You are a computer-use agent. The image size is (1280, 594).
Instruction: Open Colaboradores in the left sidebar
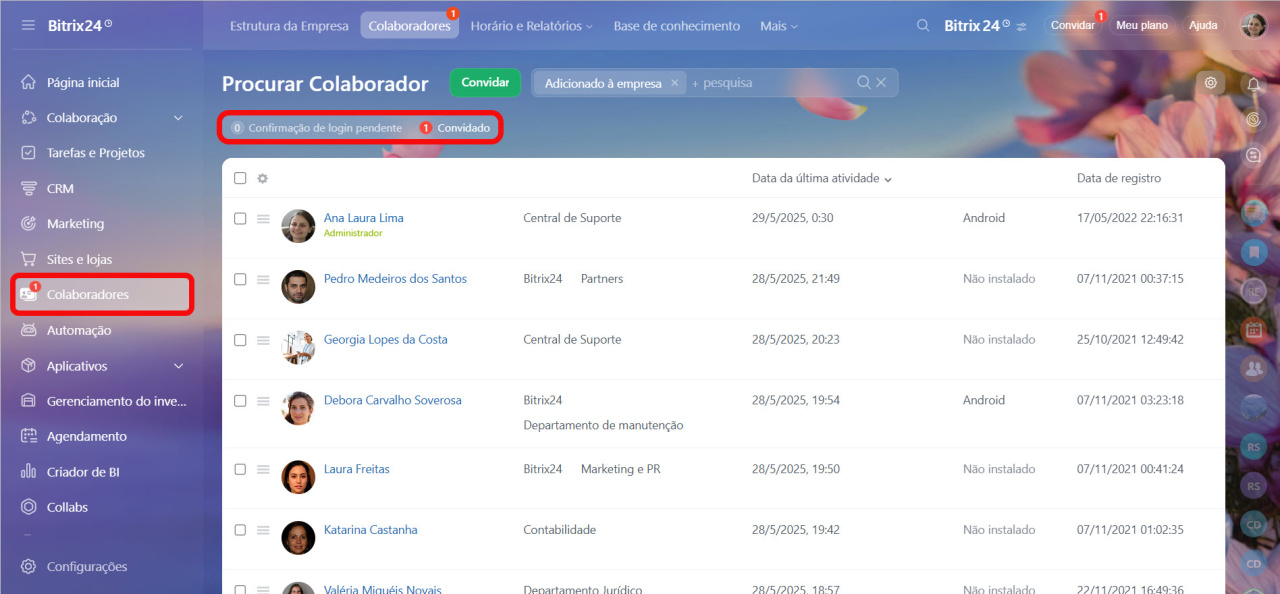[x=102, y=294]
